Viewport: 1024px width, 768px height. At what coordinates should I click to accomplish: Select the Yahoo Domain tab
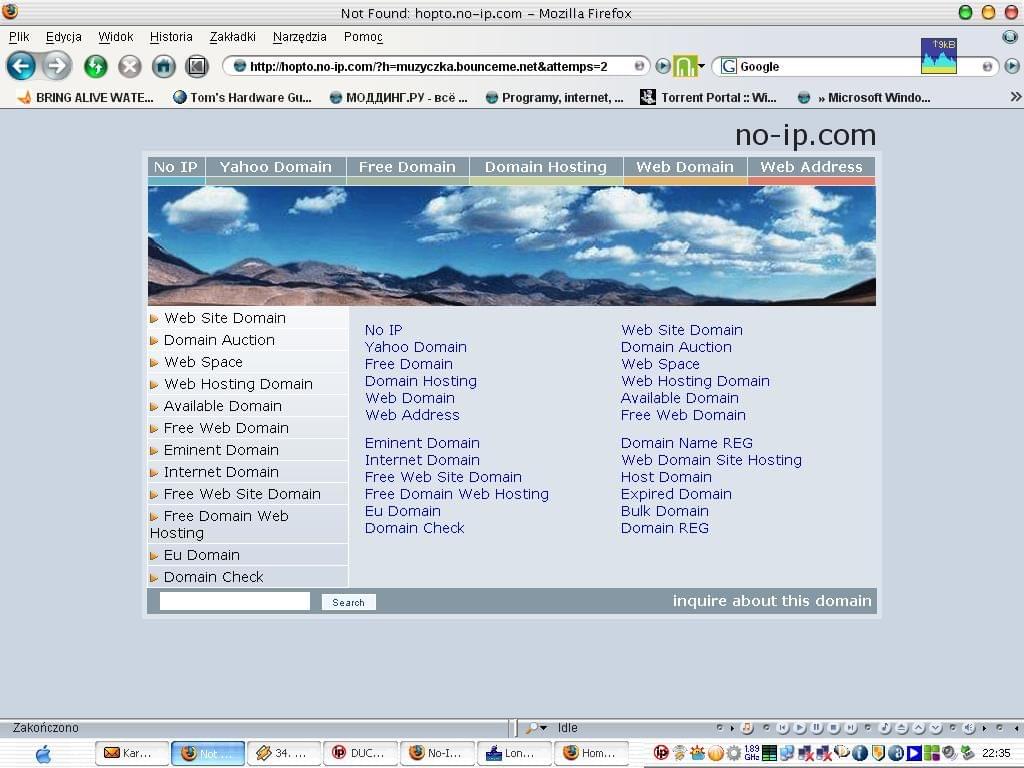pyautogui.click(x=276, y=167)
